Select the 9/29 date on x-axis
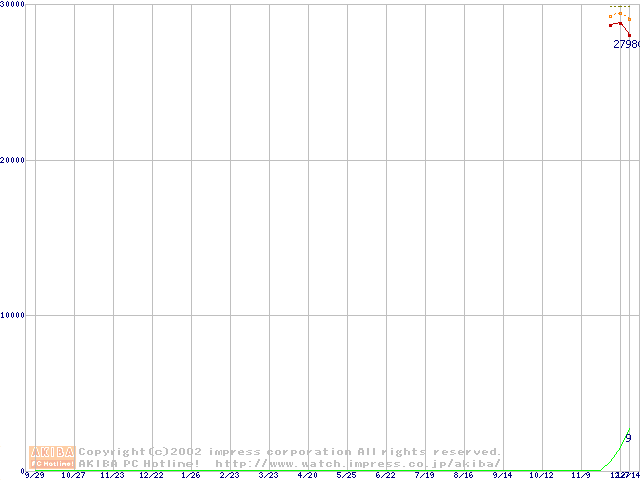This screenshot has height=480, width=640. (35, 475)
